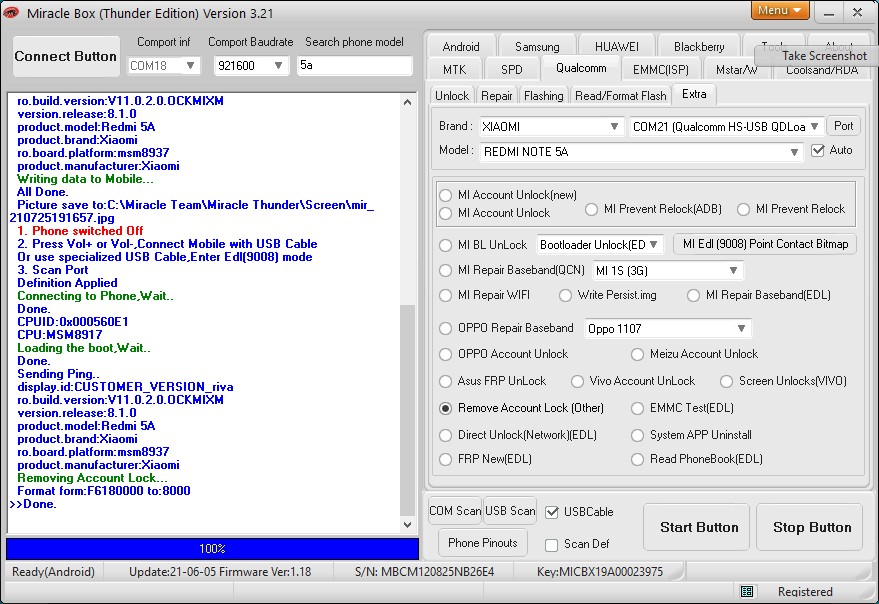Switch to the Android tab
The image size is (879, 604).
pos(461,47)
